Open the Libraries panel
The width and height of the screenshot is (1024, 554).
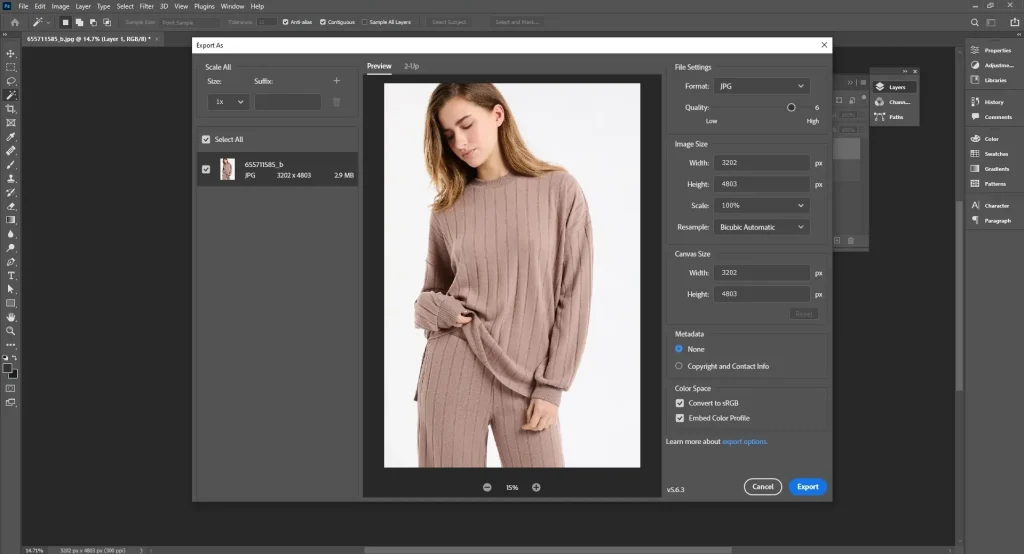(989, 80)
